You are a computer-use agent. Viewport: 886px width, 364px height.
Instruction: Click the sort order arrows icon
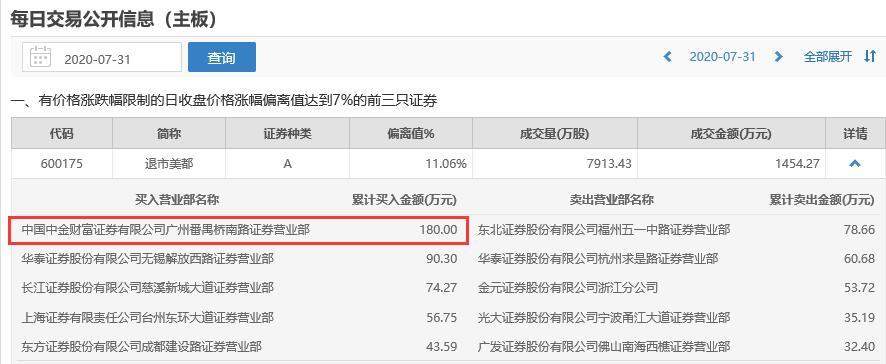(870, 57)
